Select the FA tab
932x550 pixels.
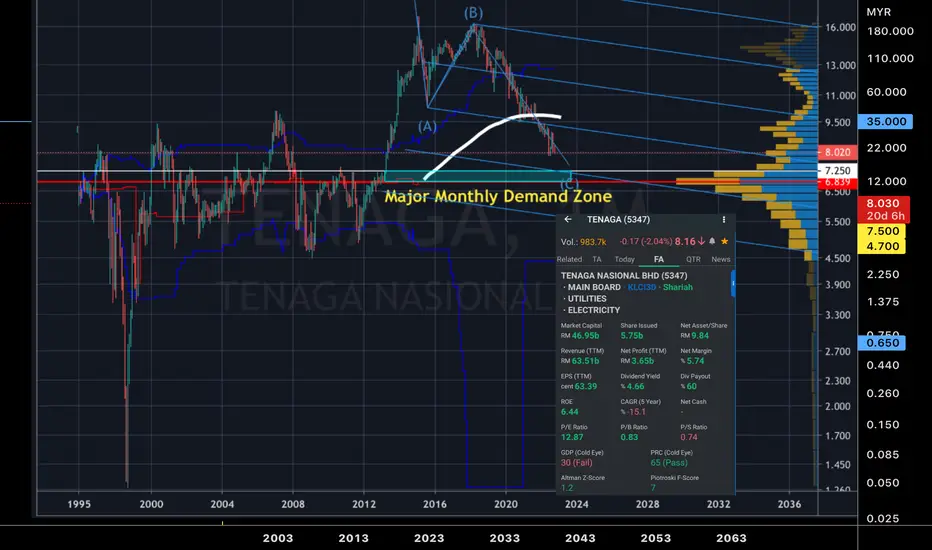[659, 259]
